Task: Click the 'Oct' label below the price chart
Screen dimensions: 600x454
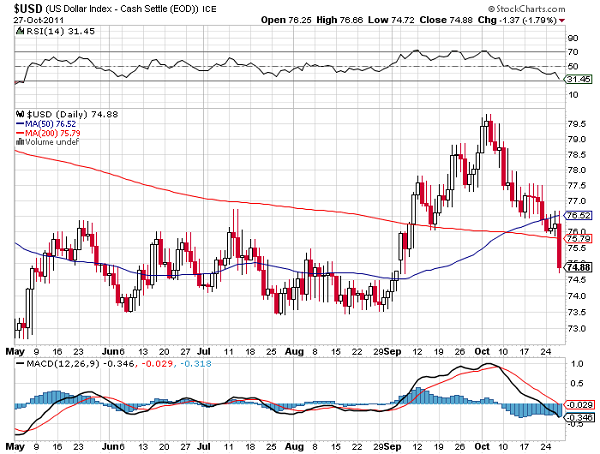Action: point(482,351)
